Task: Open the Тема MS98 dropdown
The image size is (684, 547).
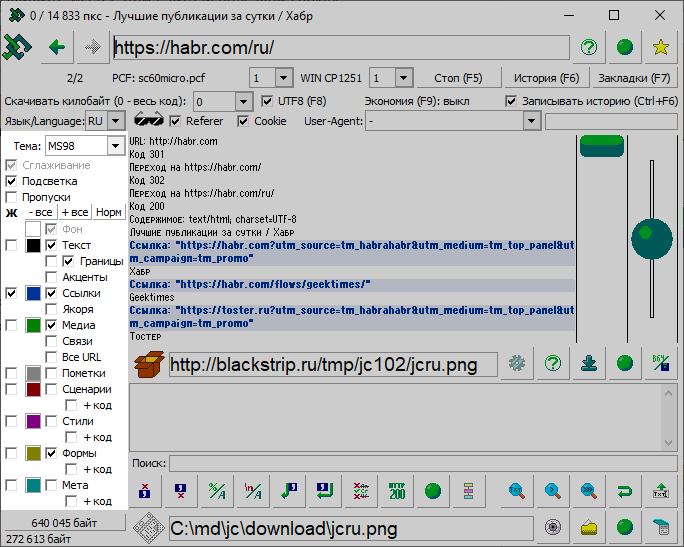Action: (x=116, y=146)
